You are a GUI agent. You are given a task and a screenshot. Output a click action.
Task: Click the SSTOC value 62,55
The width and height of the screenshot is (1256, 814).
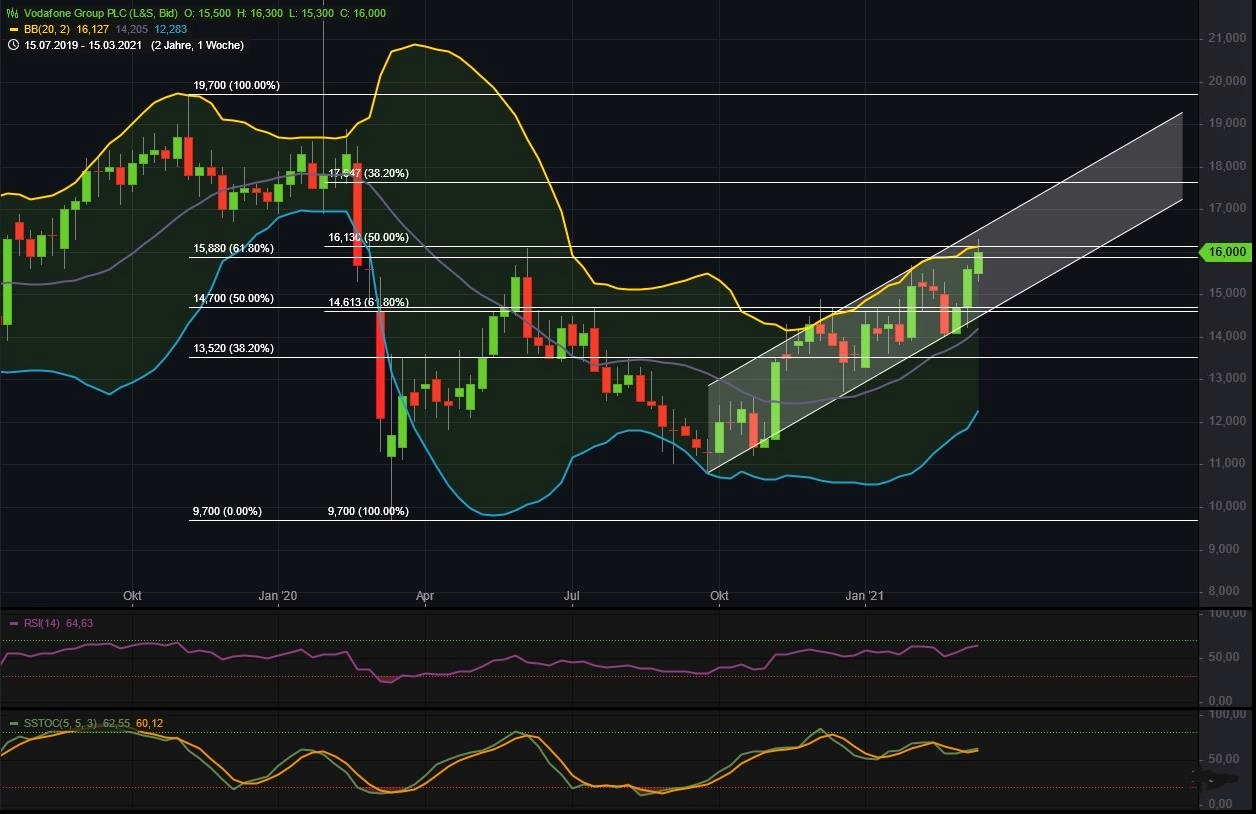117,723
